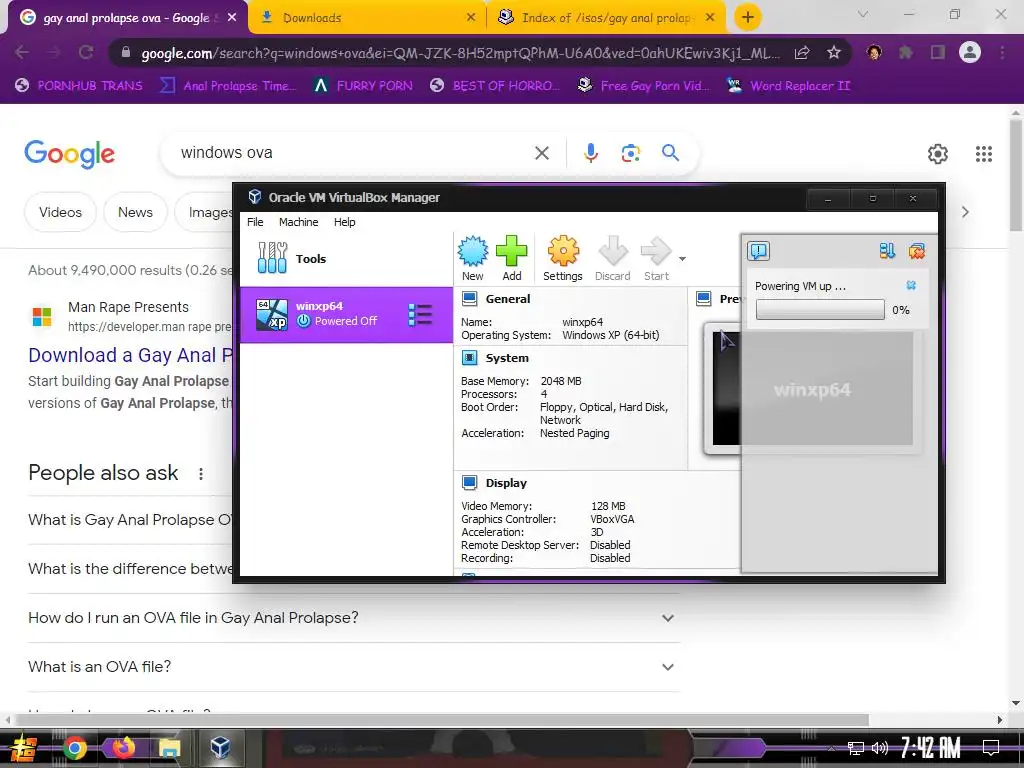Click the notification center options icon beside the delete-finished icon
1024x768 pixels.
click(x=887, y=251)
